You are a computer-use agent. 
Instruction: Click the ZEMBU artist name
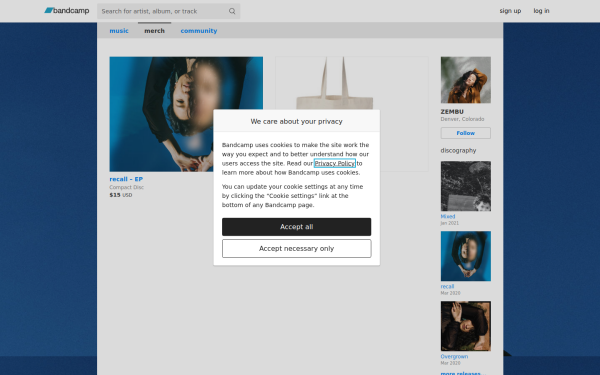(x=452, y=112)
